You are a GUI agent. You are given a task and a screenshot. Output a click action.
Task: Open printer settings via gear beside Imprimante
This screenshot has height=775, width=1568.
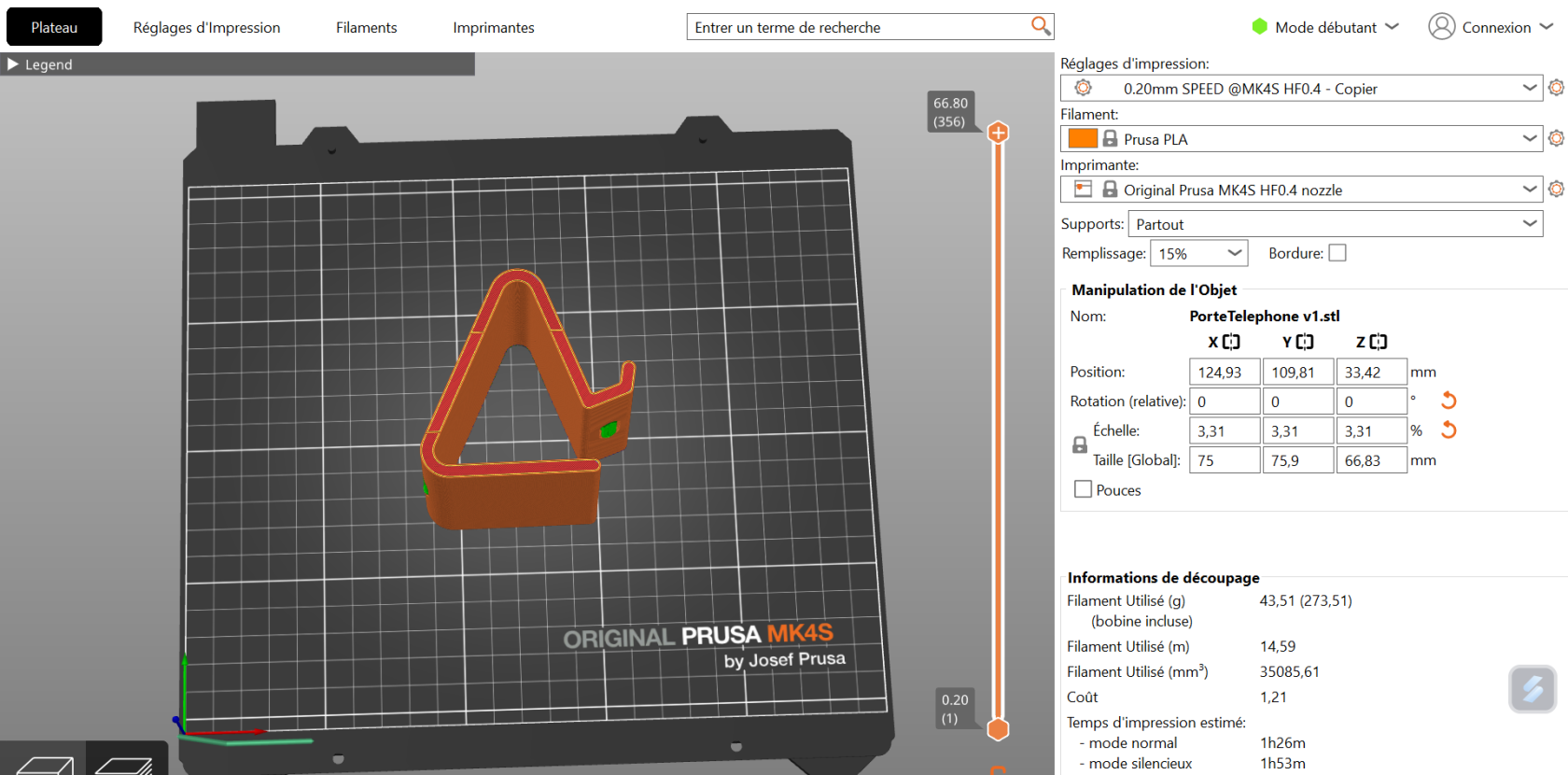point(1556,189)
